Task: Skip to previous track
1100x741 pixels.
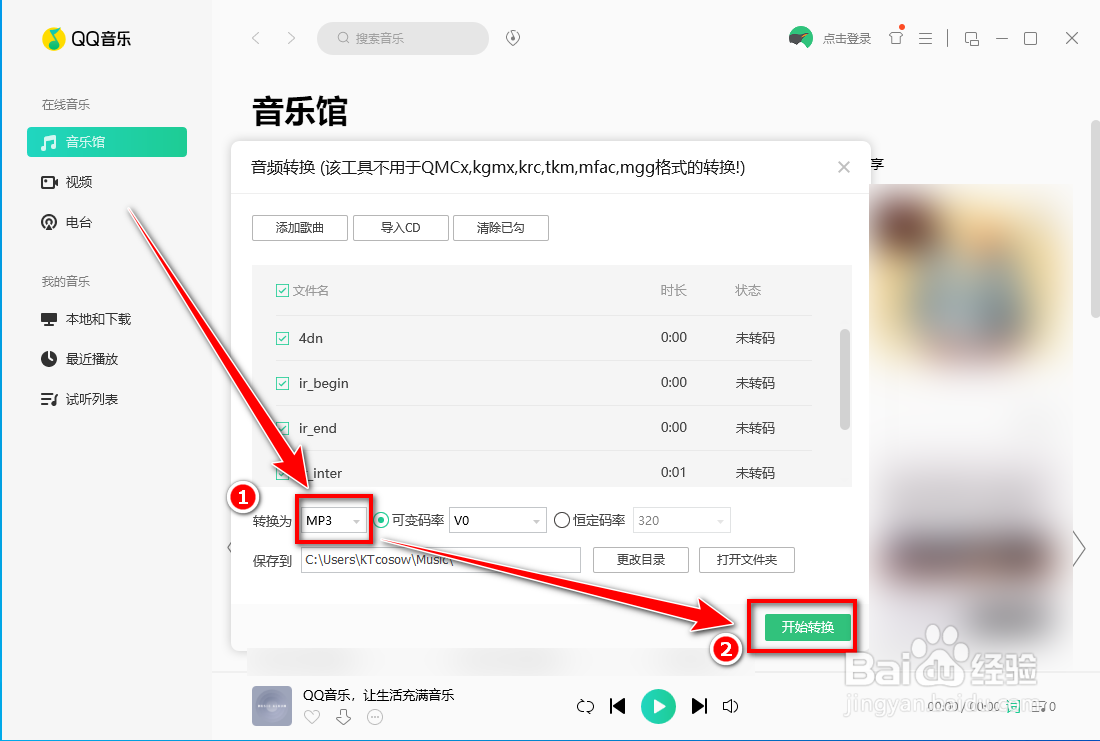Action: coord(617,706)
